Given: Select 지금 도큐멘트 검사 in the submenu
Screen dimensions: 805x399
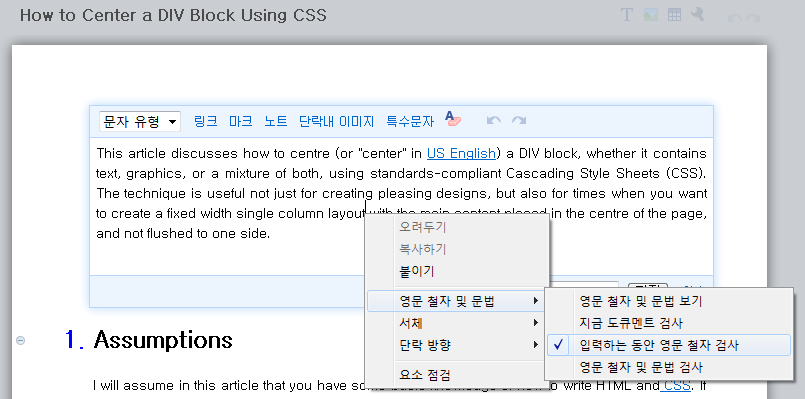Looking at the screenshot, I should pyautogui.click(x=669, y=323).
